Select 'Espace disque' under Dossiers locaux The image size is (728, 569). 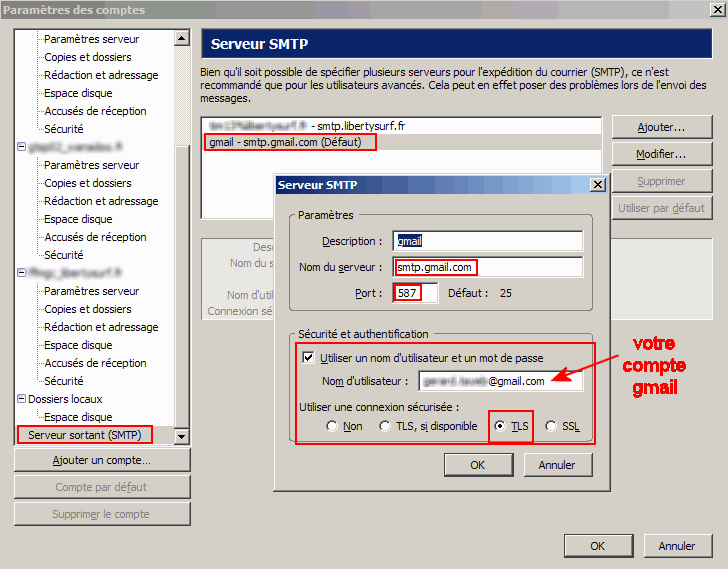pos(78,417)
